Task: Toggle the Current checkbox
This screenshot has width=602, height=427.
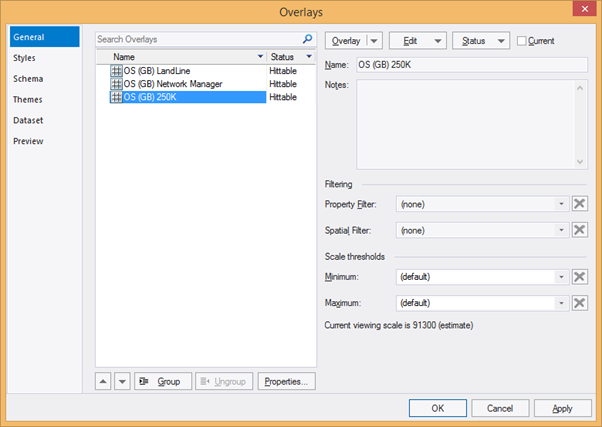Action: tap(522, 41)
